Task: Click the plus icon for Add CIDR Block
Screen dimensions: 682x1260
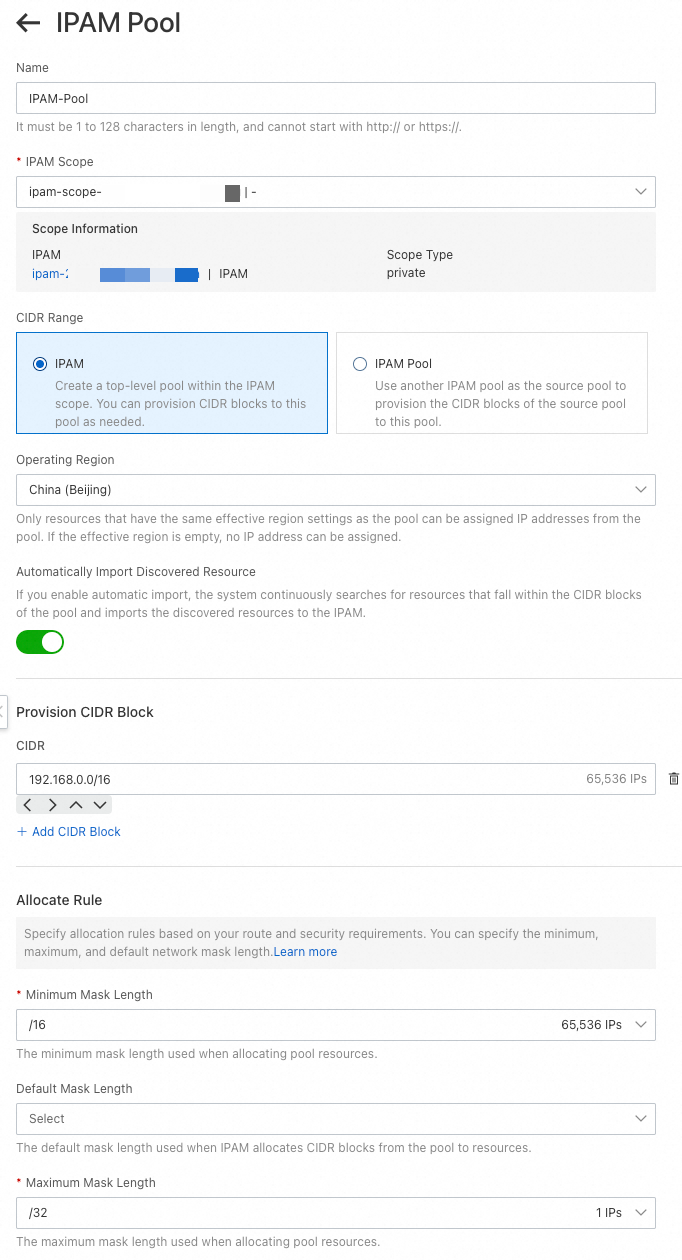Action: click(x=22, y=832)
